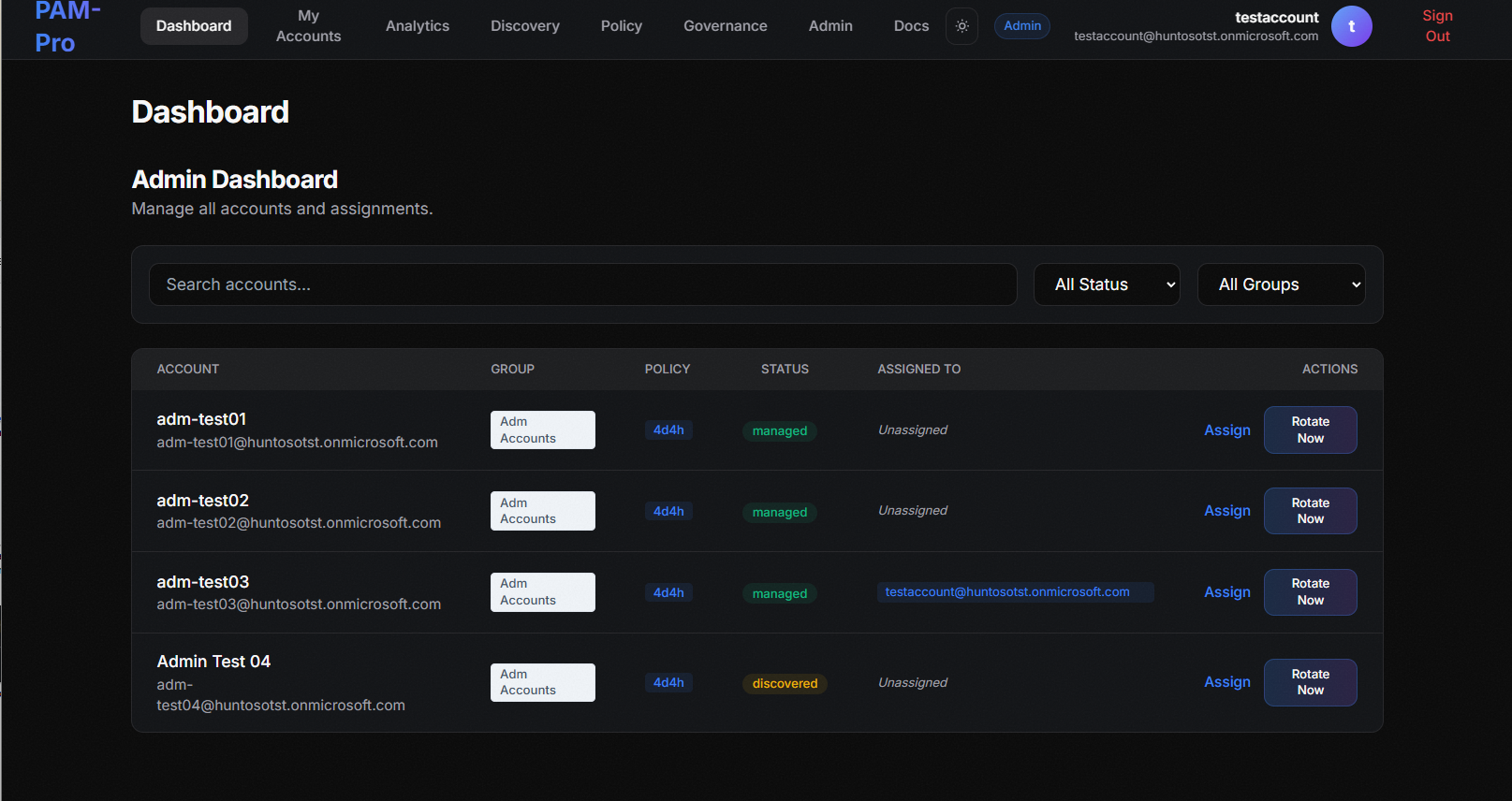Click Unassigned in the Admin Test 04 row
This screenshot has height=801, width=1512.
coord(913,683)
